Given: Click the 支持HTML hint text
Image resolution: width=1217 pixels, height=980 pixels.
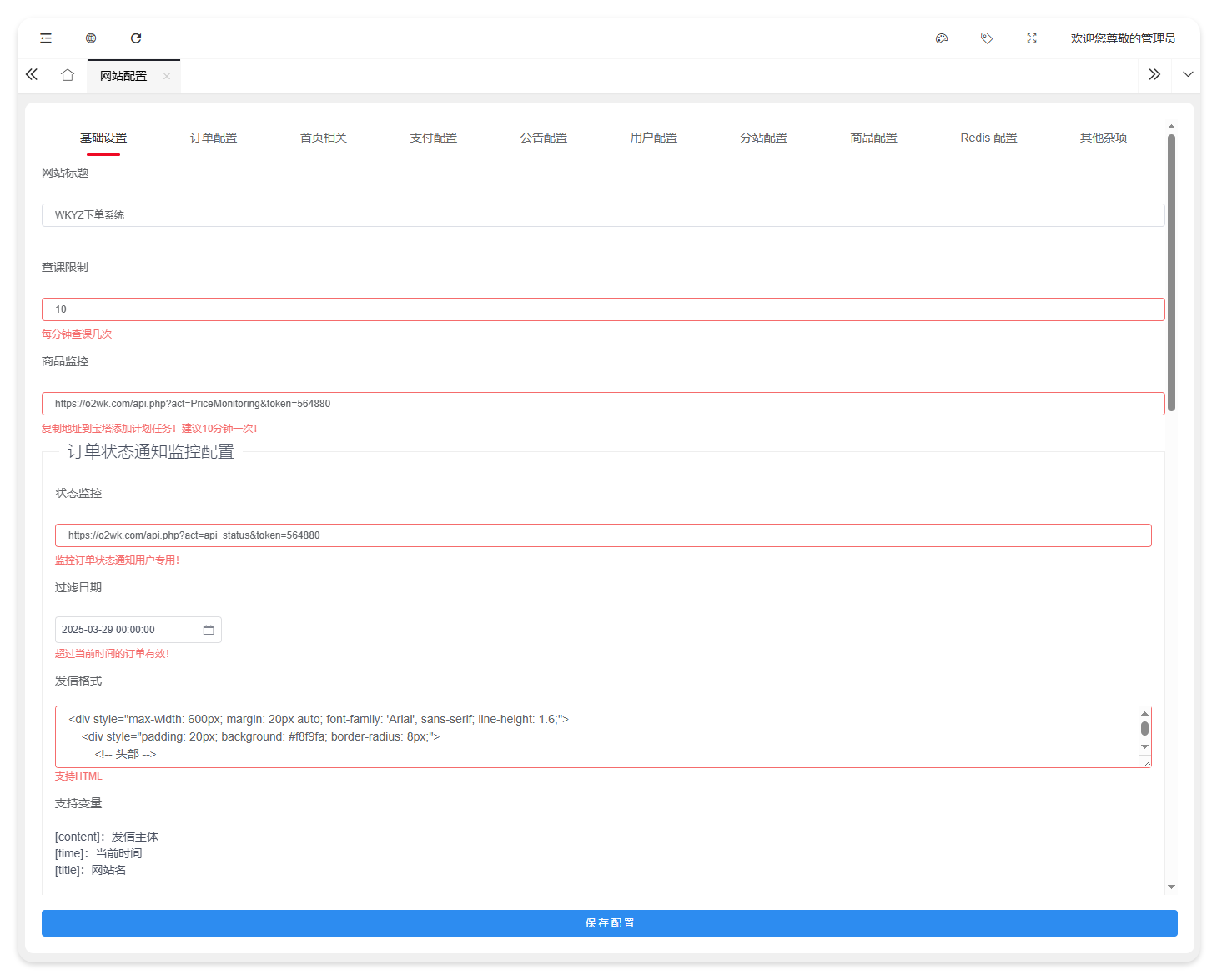Looking at the screenshot, I should [x=78, y=776].
